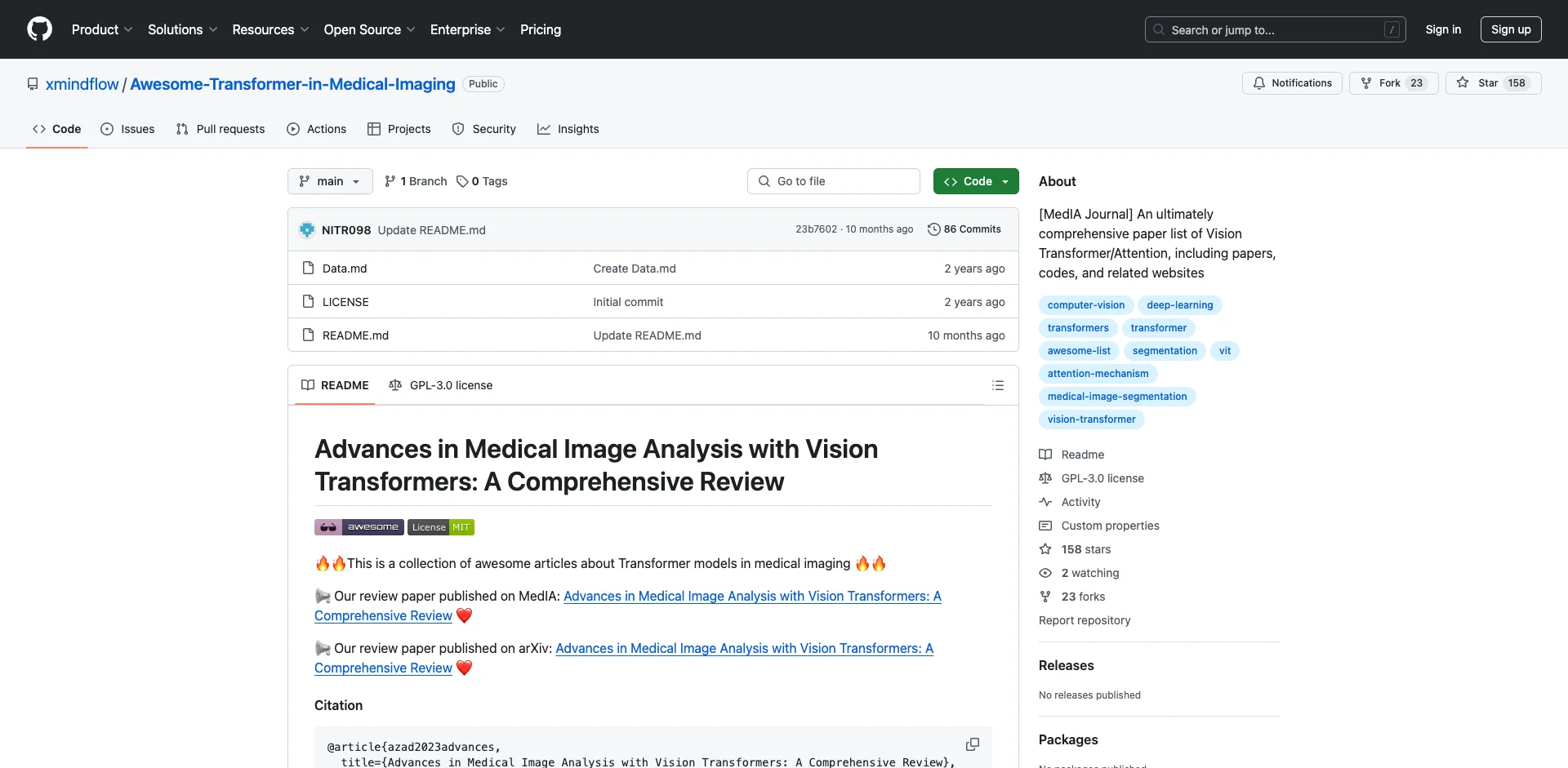This screenshot has height=768, width=1568.
Task: Click the search magnifier icon in header
Action: point(1159,29)
